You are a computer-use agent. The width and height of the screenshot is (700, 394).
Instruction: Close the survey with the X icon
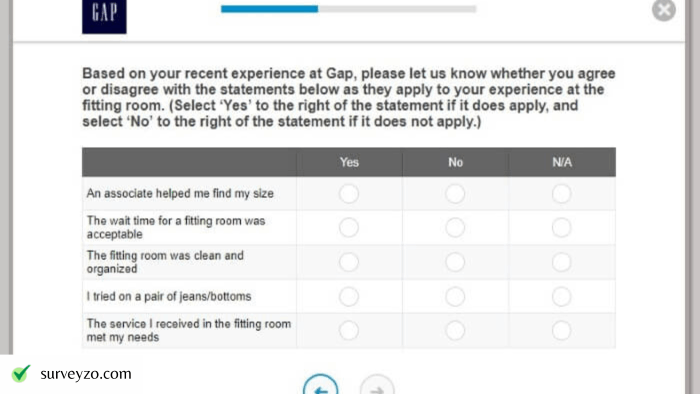coord(664,10)
